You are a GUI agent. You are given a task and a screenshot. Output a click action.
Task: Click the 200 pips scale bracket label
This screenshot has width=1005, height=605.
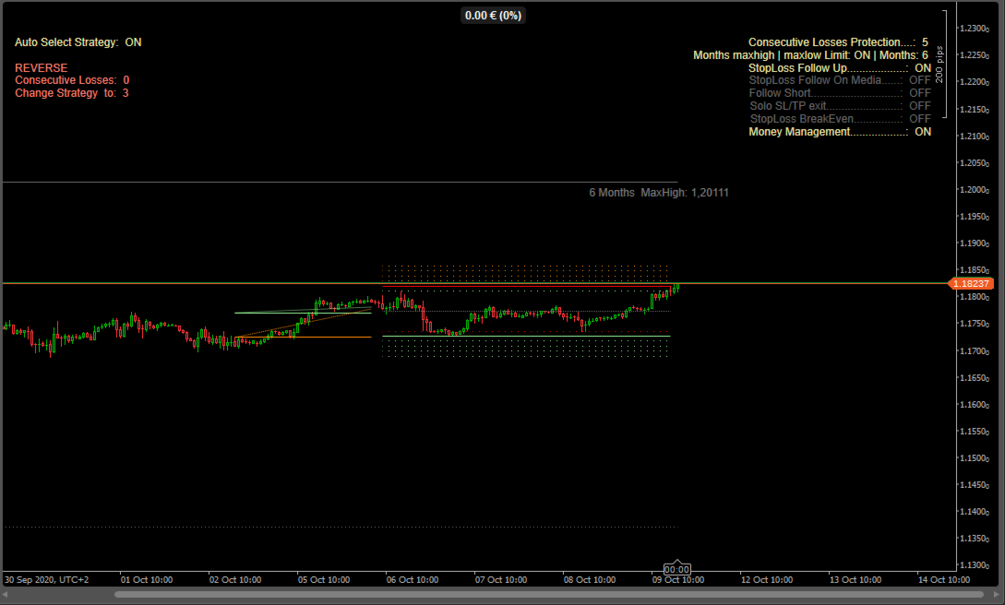(939, 64)
